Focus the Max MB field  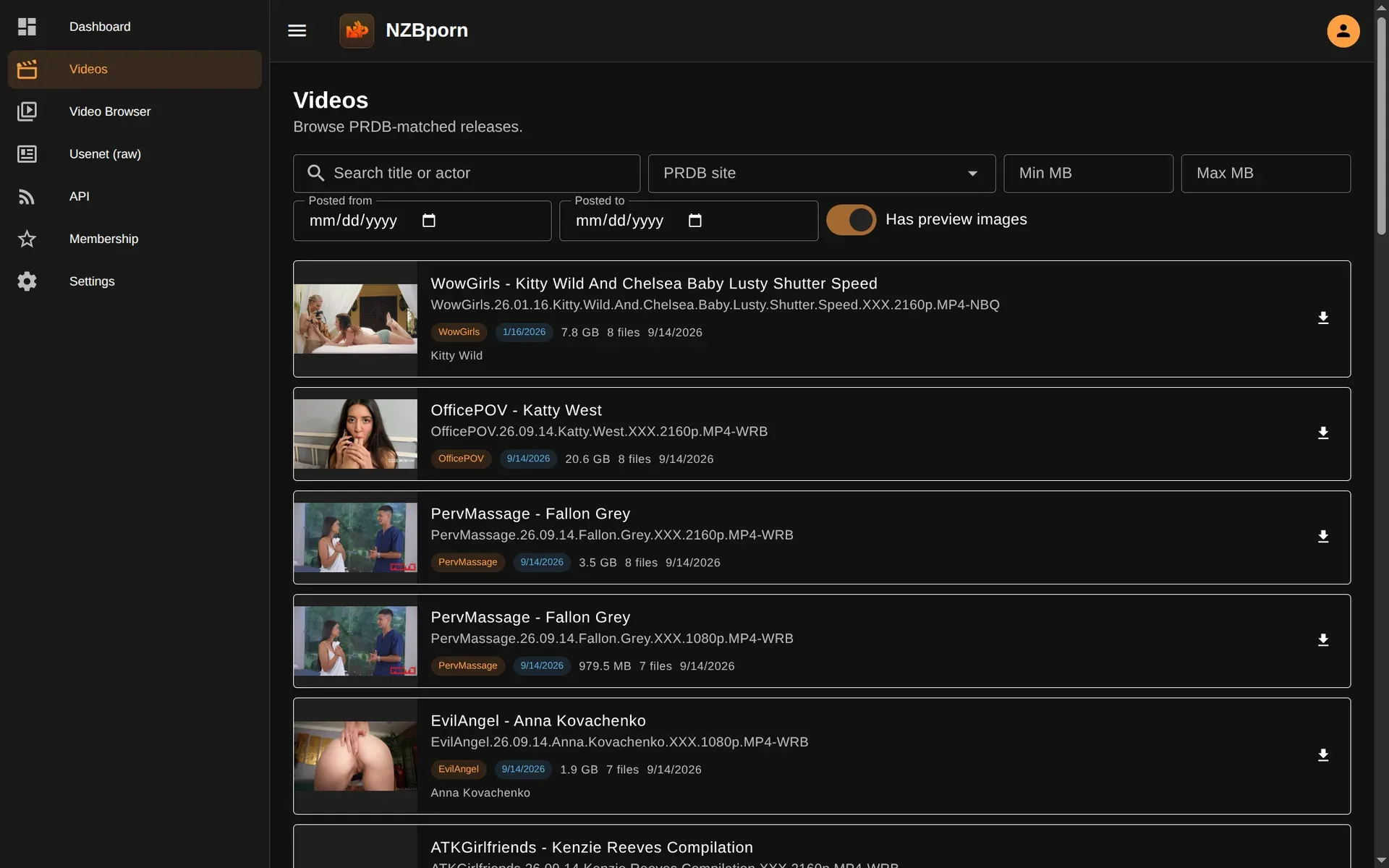[1265, 174]
